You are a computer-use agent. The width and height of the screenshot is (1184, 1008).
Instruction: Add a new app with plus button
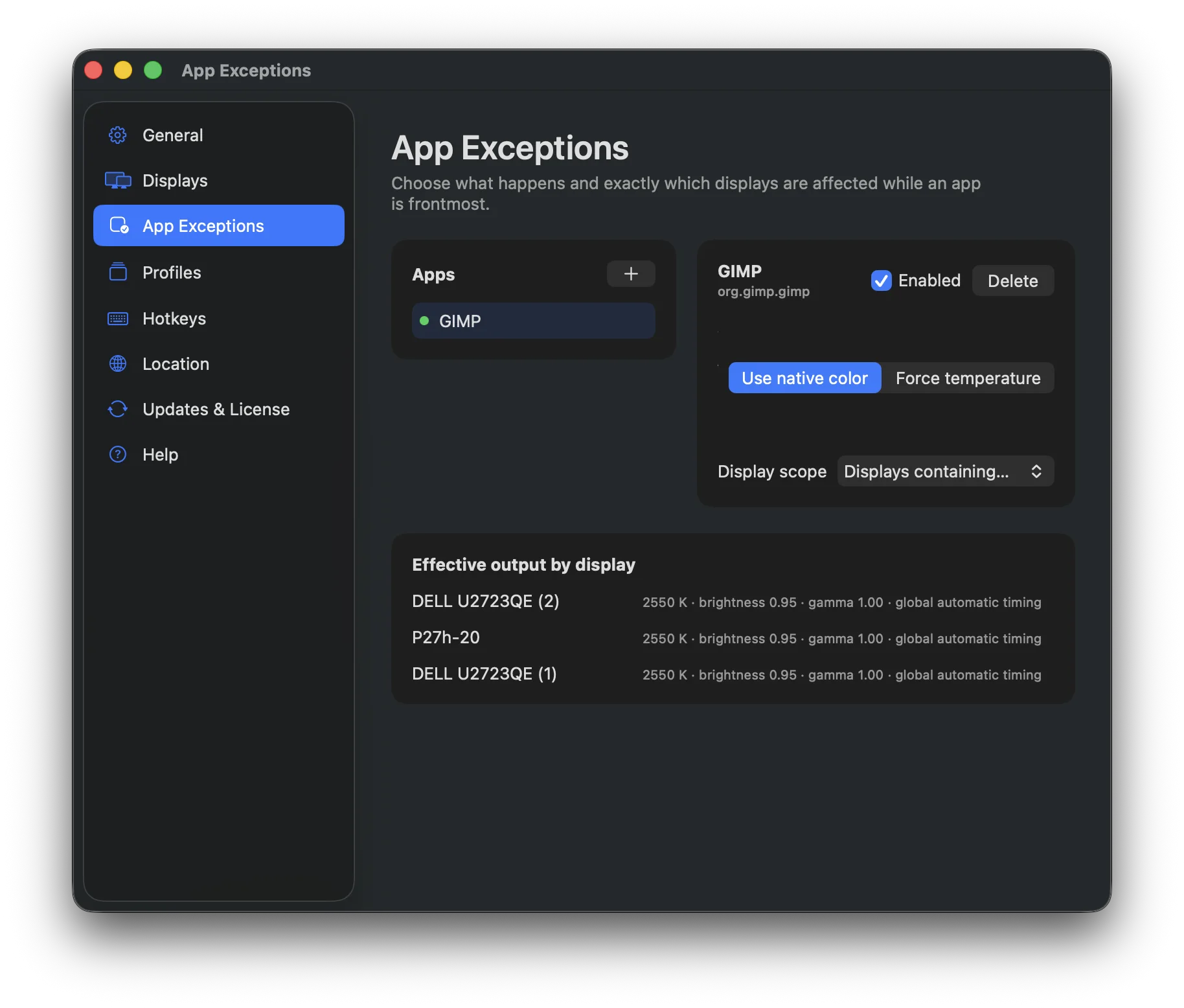[x=631, y=274]
